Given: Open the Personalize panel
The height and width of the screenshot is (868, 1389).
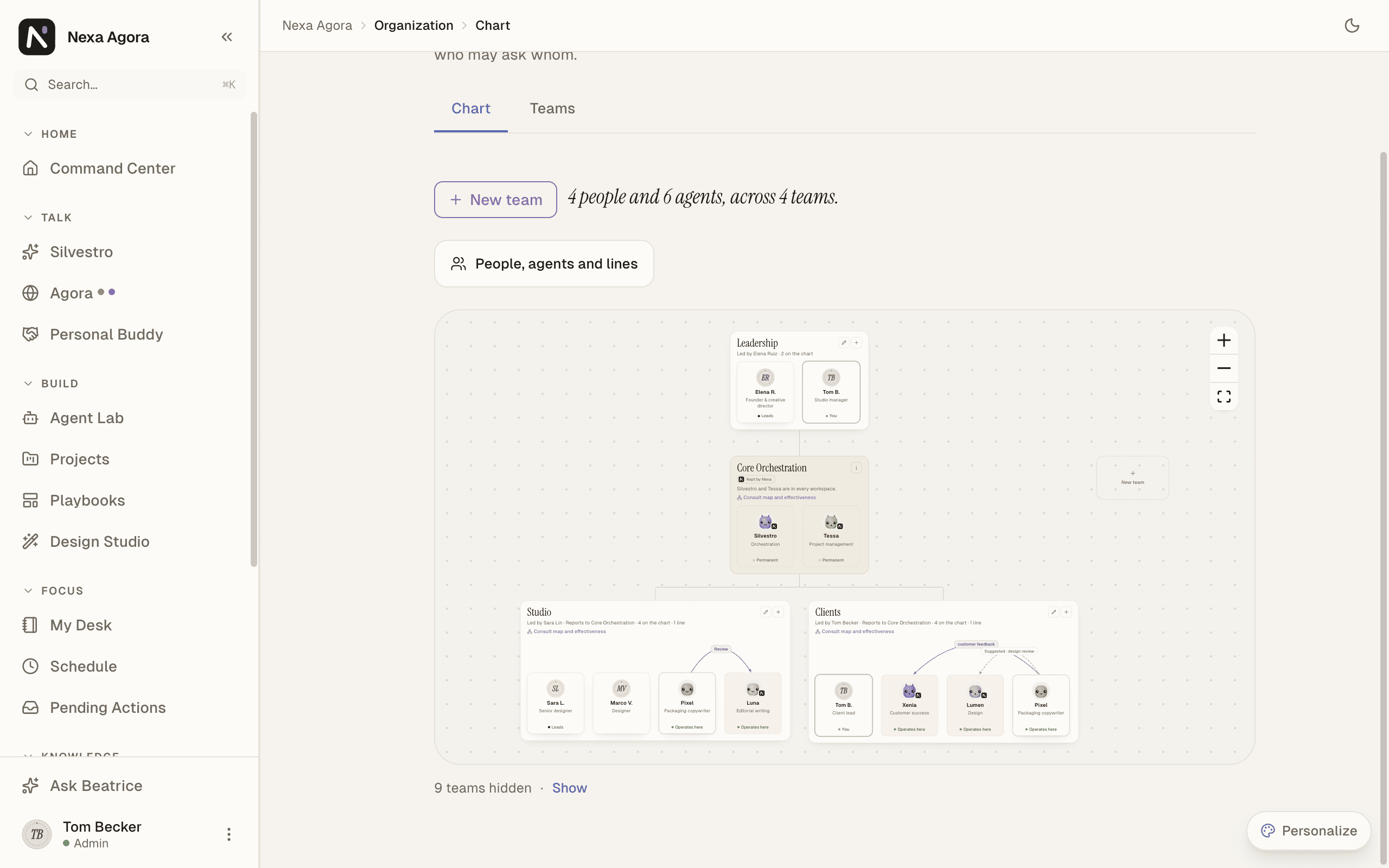Looking at the screenshot, I should click(x=1309, y=831).
